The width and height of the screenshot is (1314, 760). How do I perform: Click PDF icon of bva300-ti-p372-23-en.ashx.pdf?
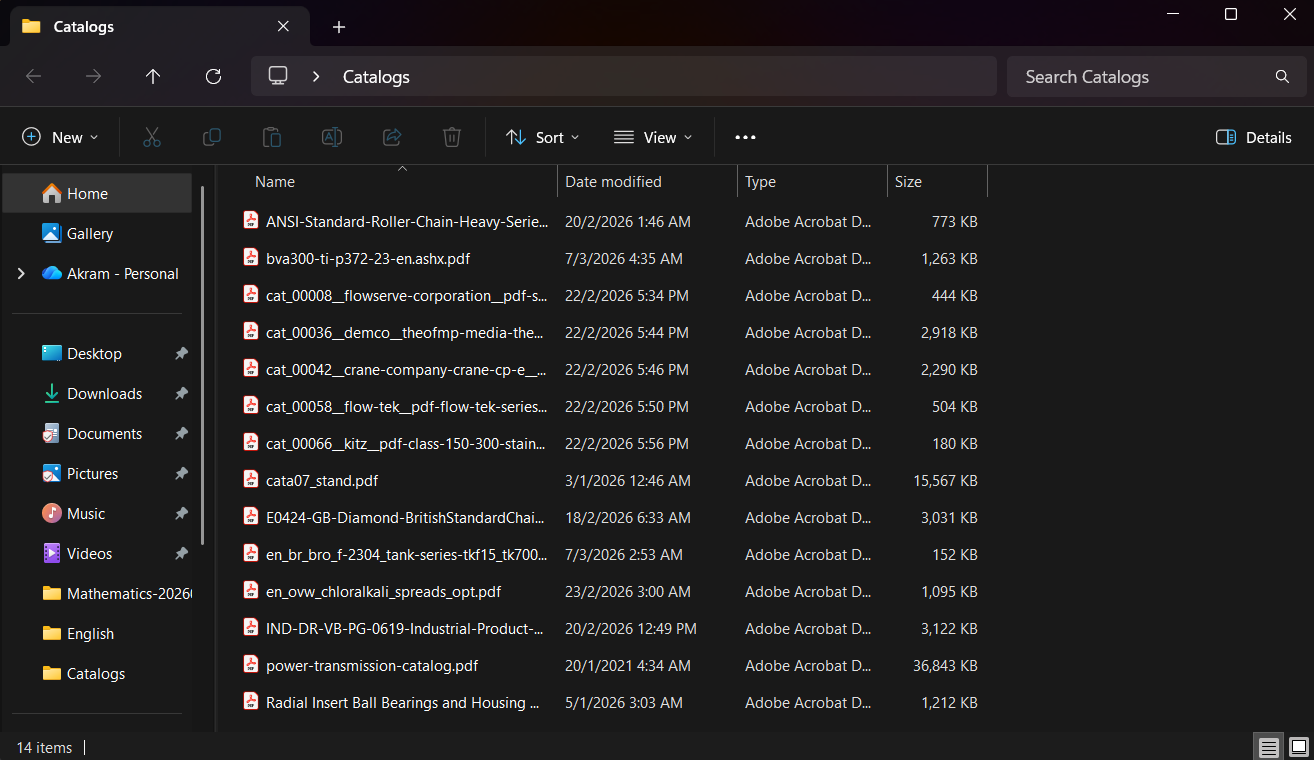coord(251,257)
